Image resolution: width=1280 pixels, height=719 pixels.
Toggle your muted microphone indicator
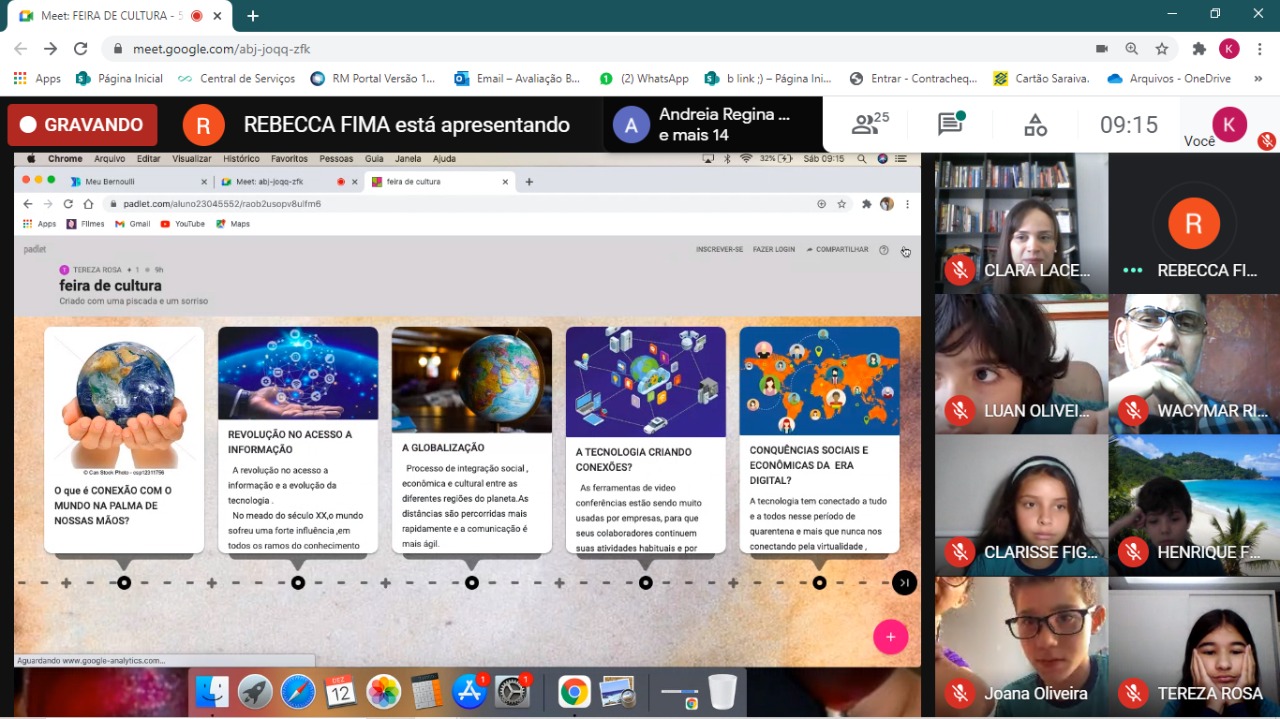(1266, 141)
